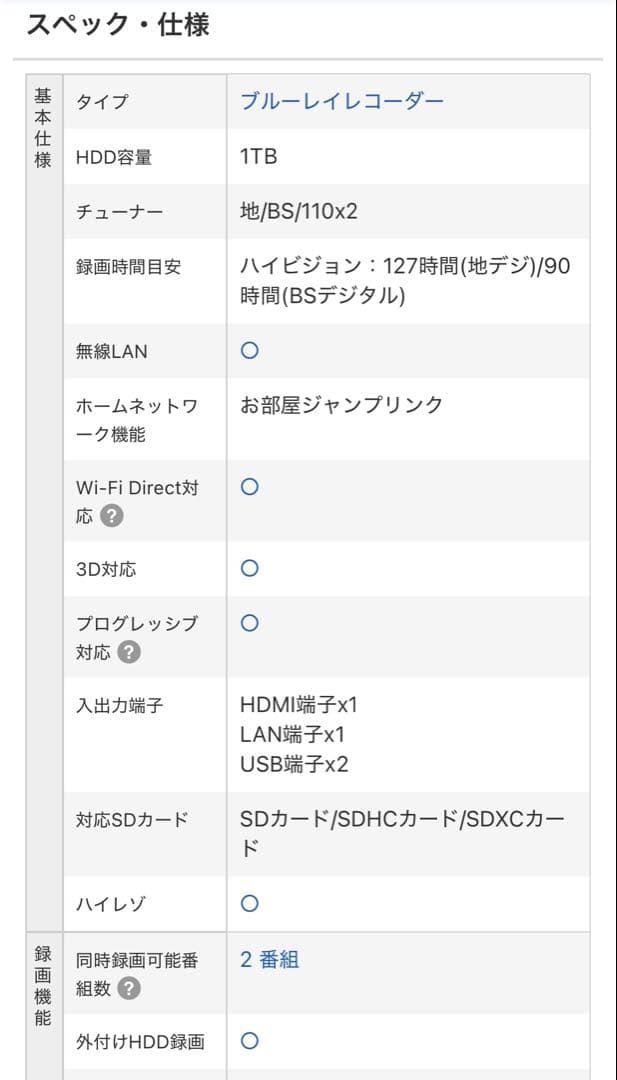The image size is (617, 1080).
Task: Click the チューナー row label
Action: click(119, 212)
